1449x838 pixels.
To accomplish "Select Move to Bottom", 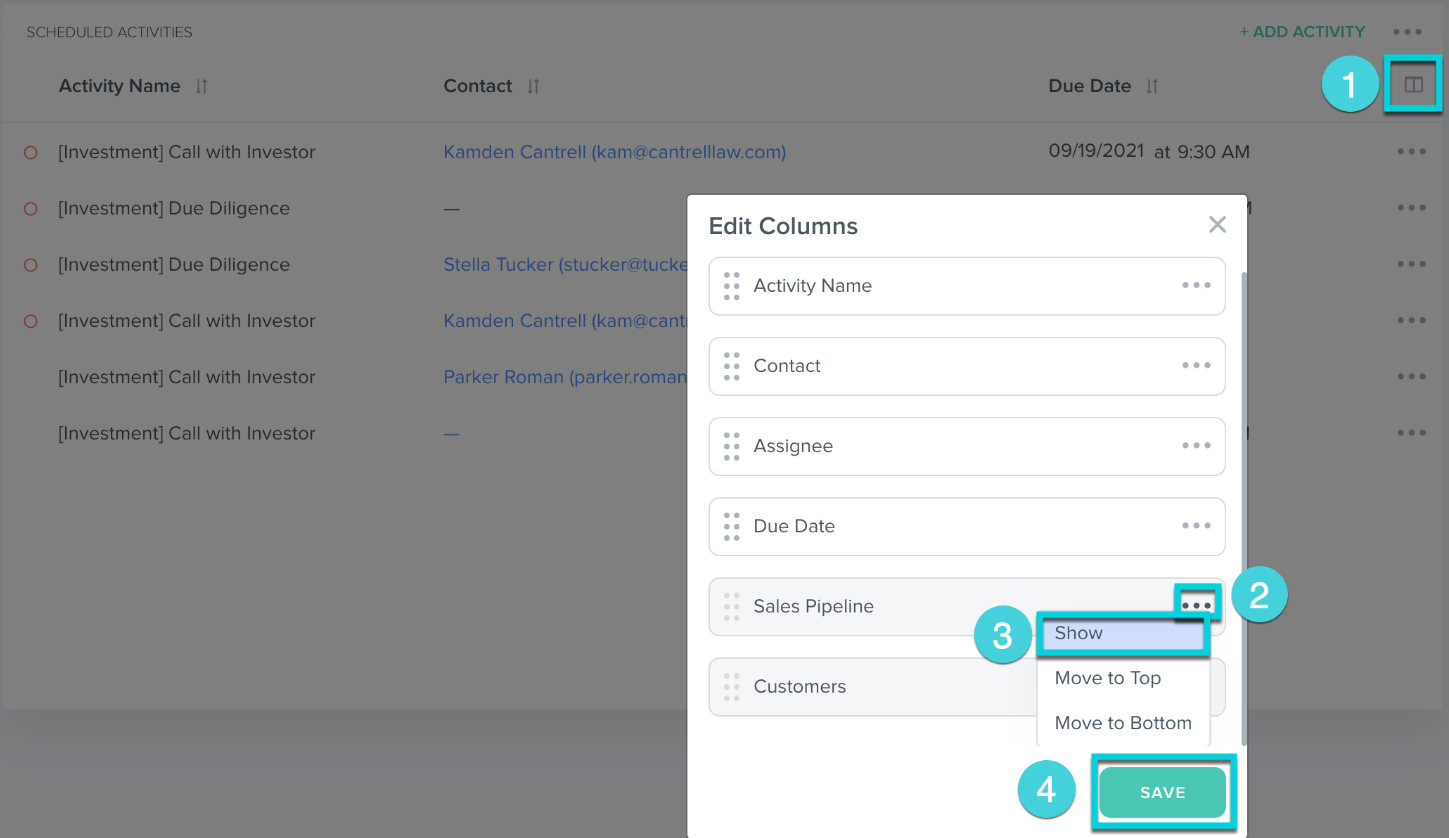I will click(x=1123, y=723).
